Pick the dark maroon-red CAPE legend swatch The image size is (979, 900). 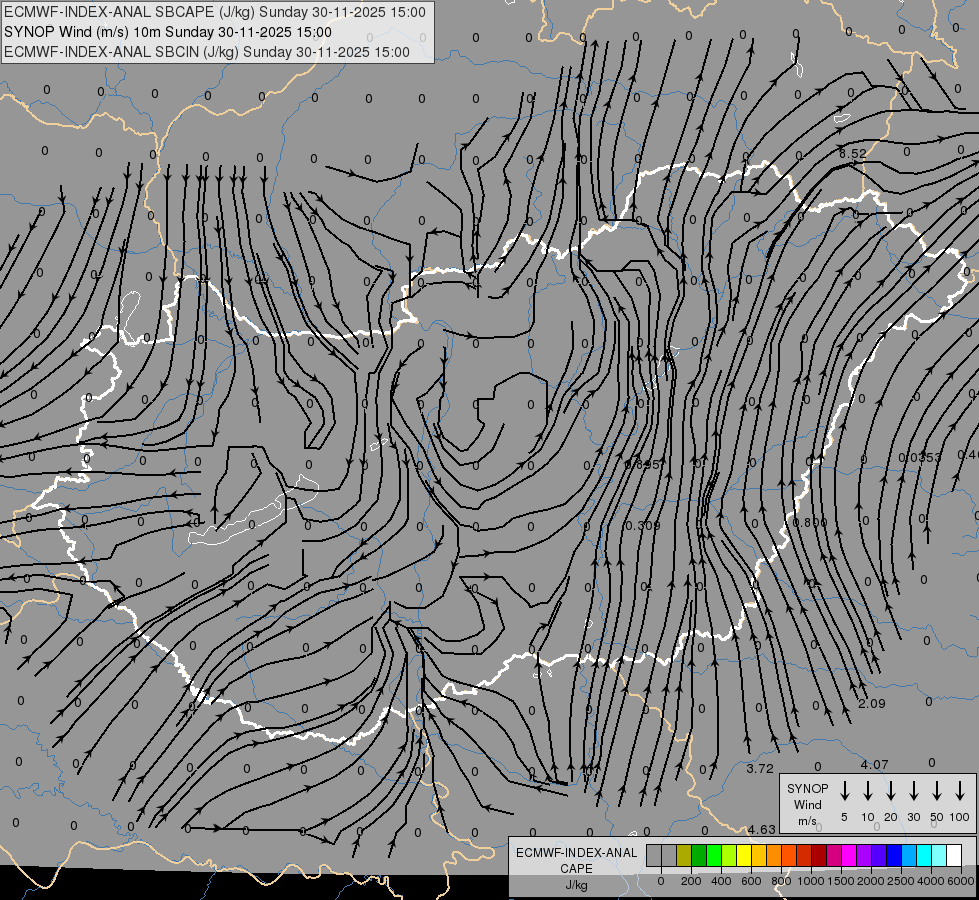(x=819, y=855)
